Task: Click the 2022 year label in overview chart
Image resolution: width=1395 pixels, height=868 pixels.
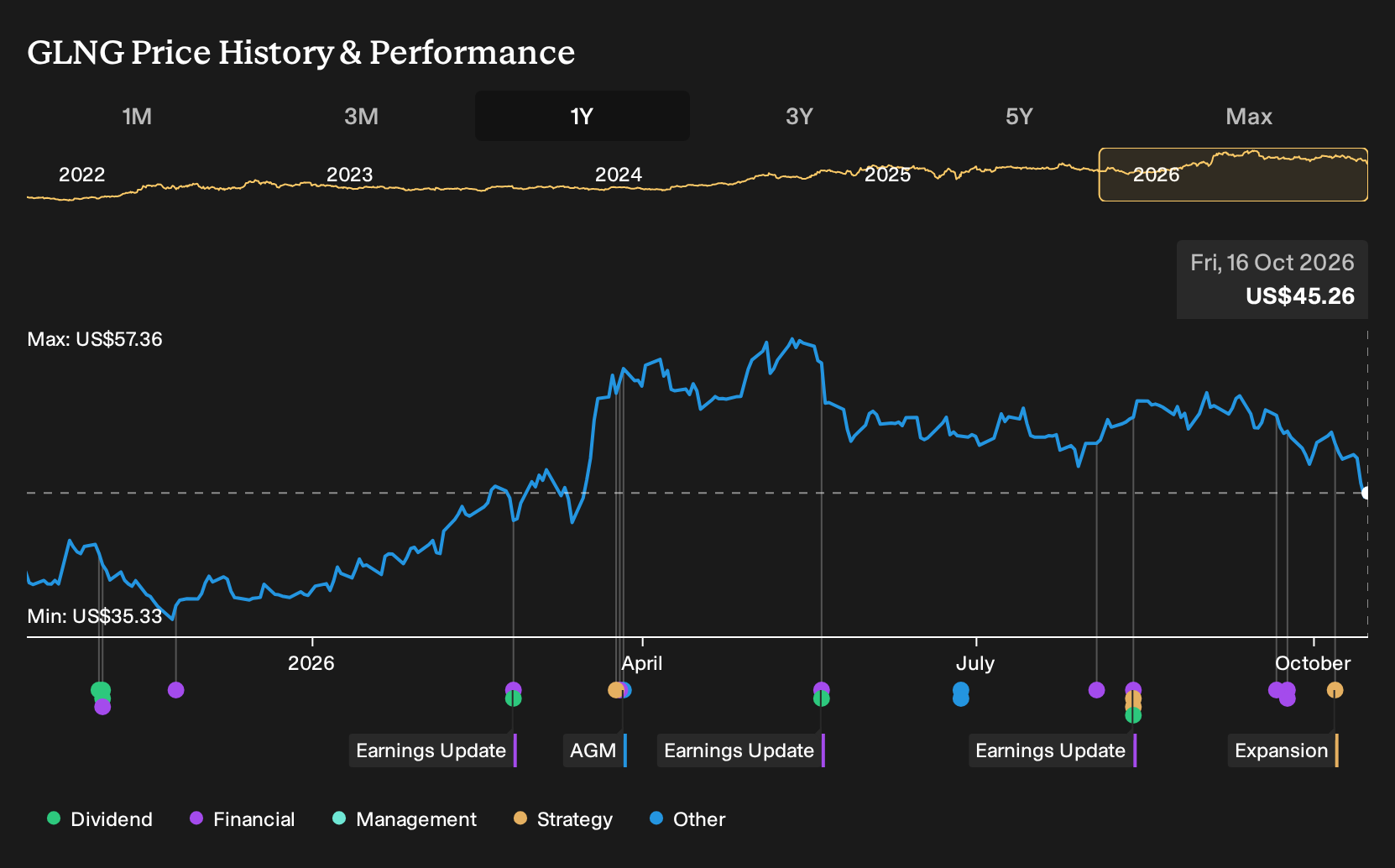Action: coord(81,175)
